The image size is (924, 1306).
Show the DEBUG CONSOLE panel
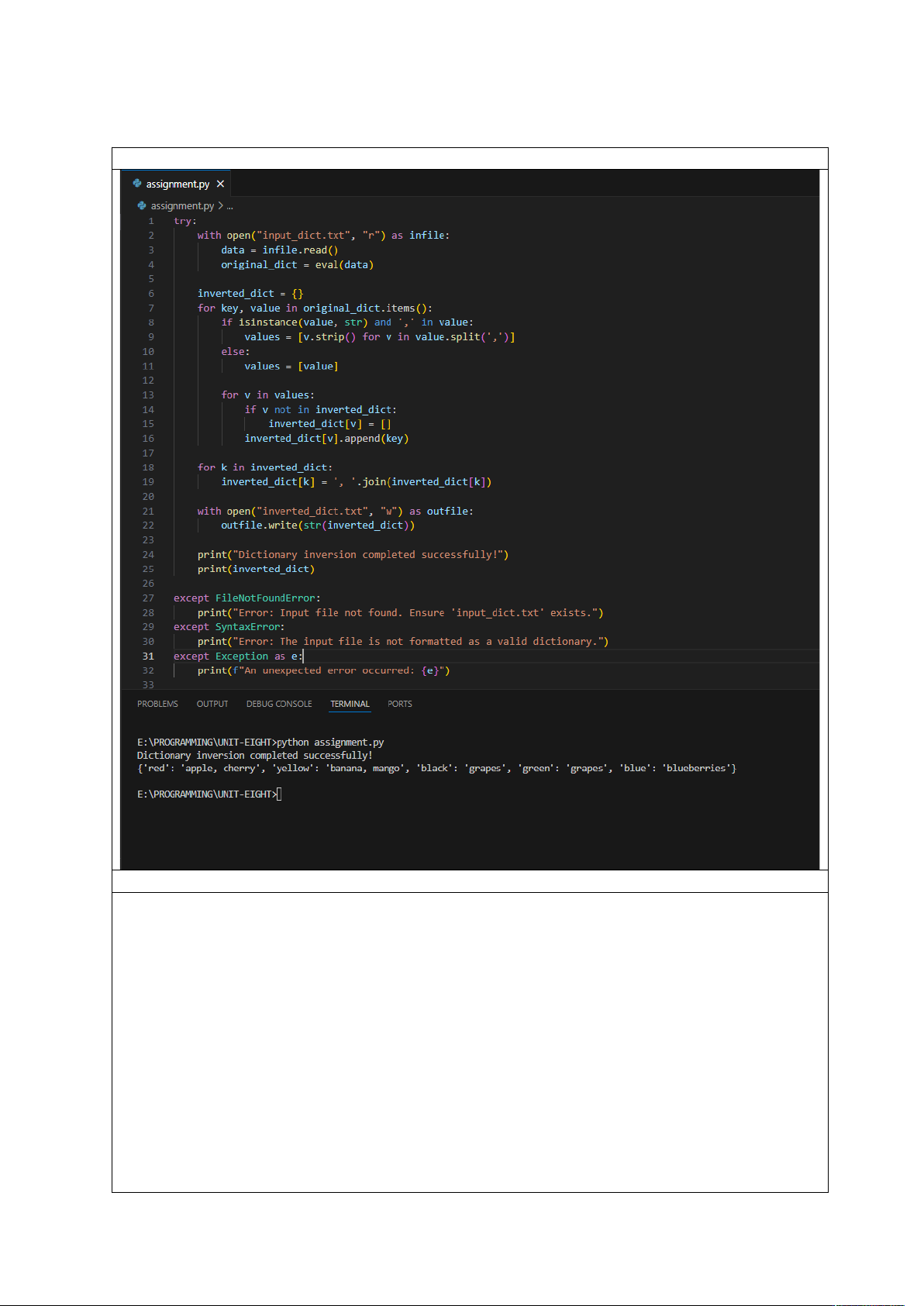click(279, 704)
